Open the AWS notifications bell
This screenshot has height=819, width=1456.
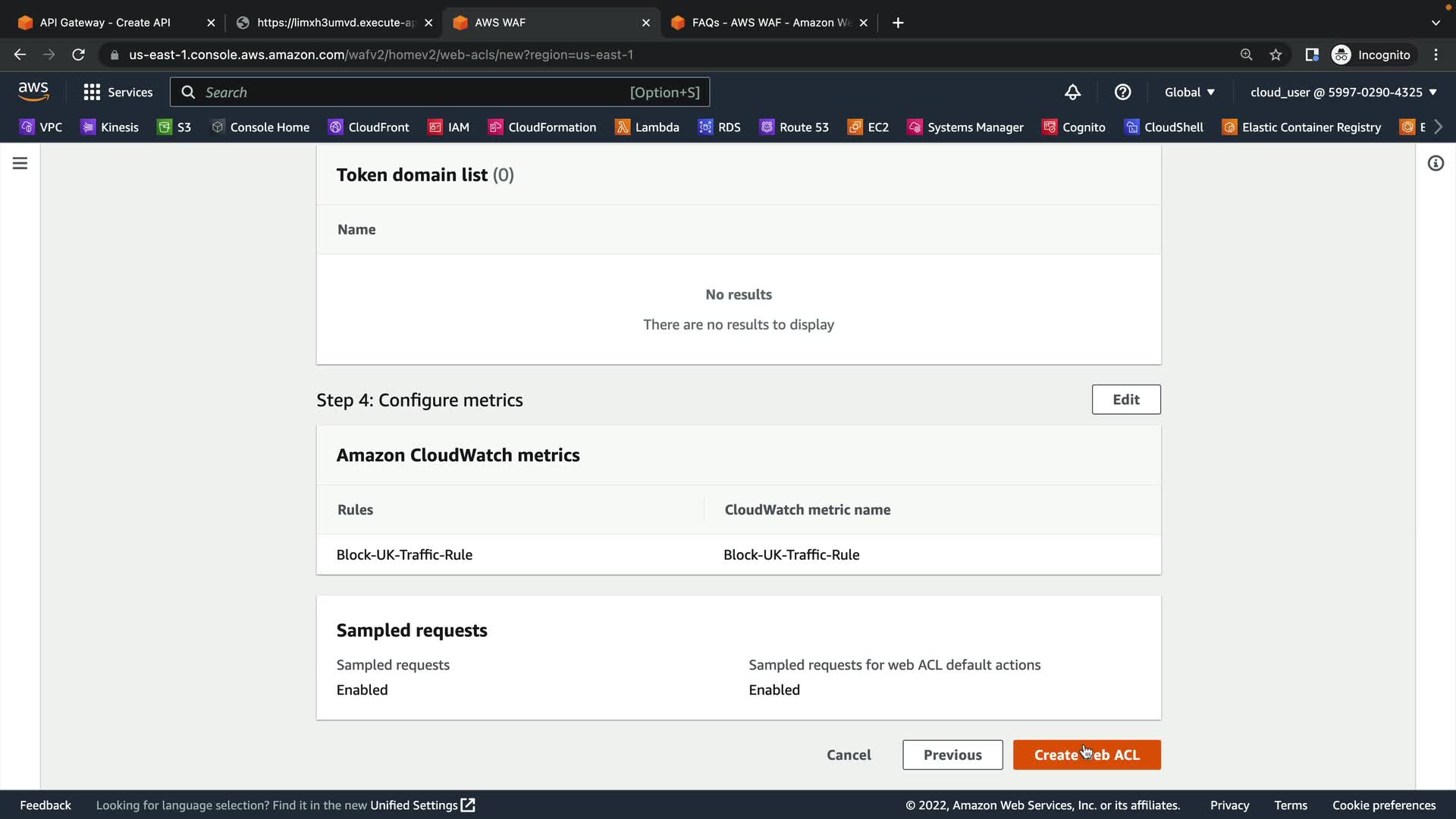1072,93
